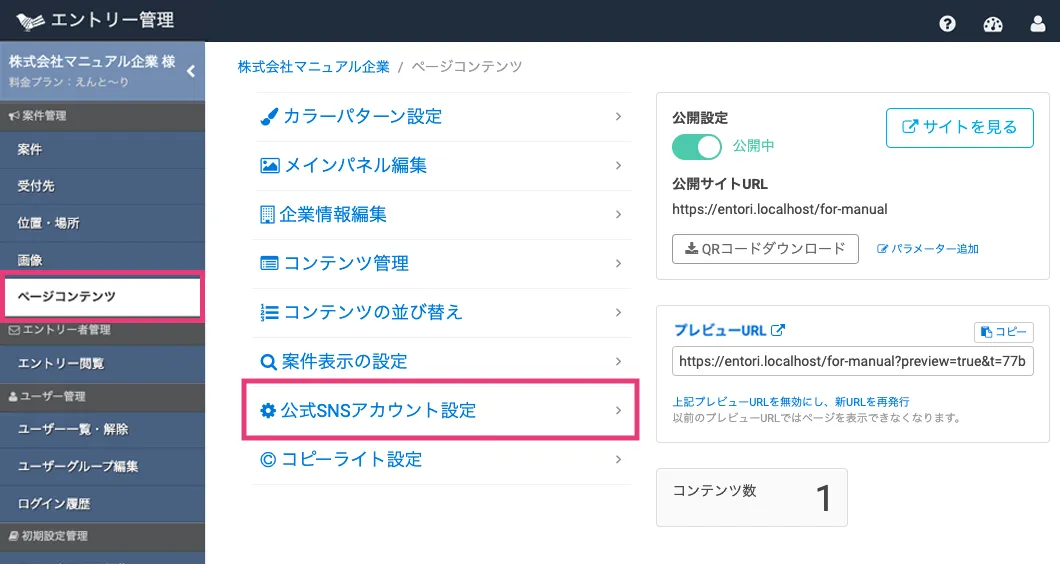Open the 案件表示の設定 menu entry
Viewport: 1060px width, 564px height.
click(x=442, y=362)
